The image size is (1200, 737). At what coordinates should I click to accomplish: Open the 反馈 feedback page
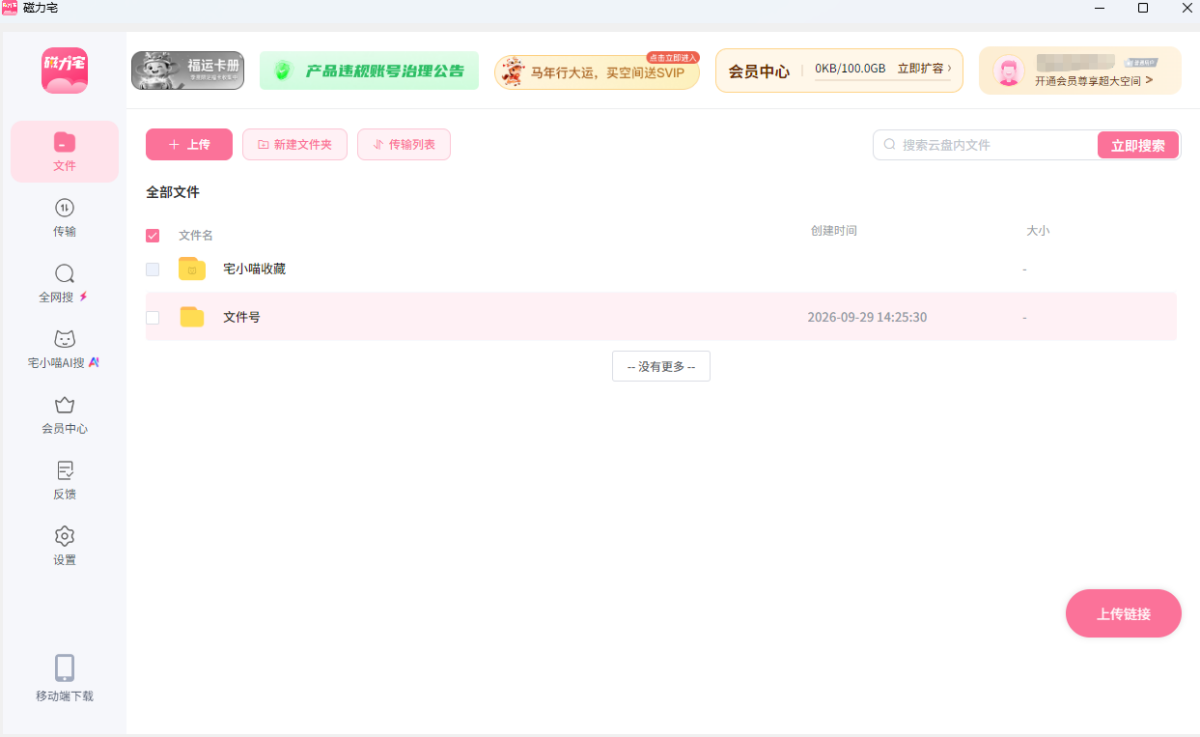[64, 481]
